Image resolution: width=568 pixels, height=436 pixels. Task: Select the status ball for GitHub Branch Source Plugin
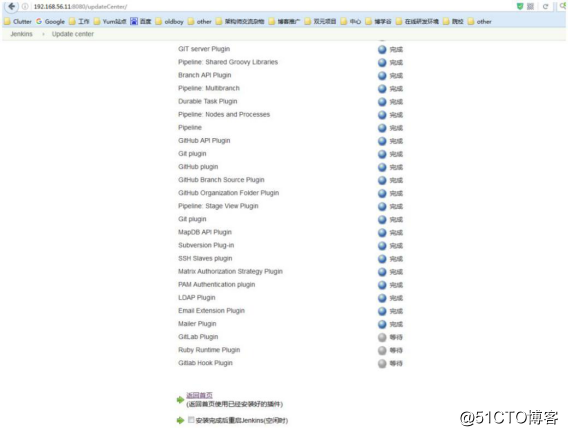pos(382,180)
